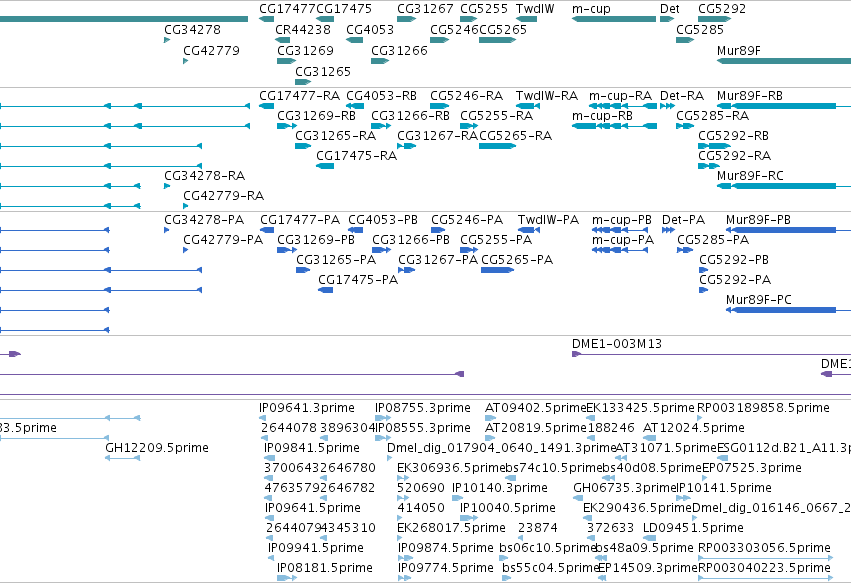The height and width of the screenshot is (583, 851).
Task: Select protein CG34278-PA
Action: point(166,230)
